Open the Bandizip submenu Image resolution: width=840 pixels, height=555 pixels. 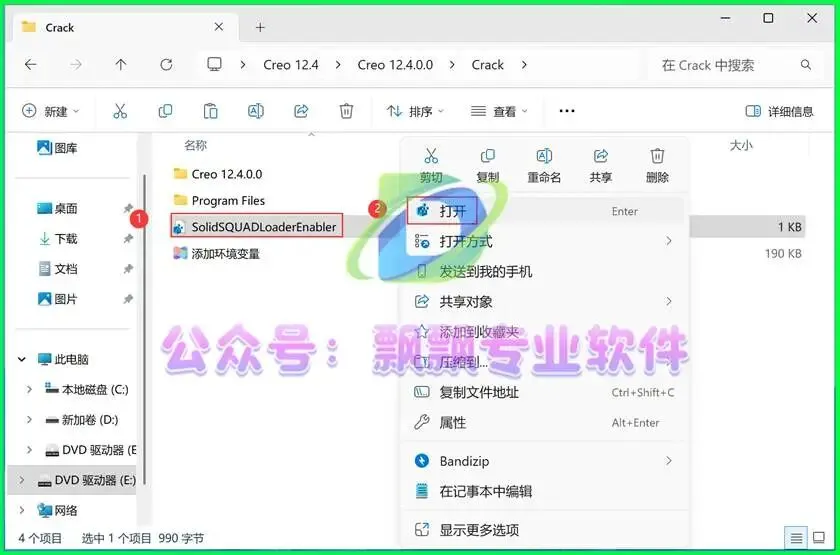tap(544, 461)
